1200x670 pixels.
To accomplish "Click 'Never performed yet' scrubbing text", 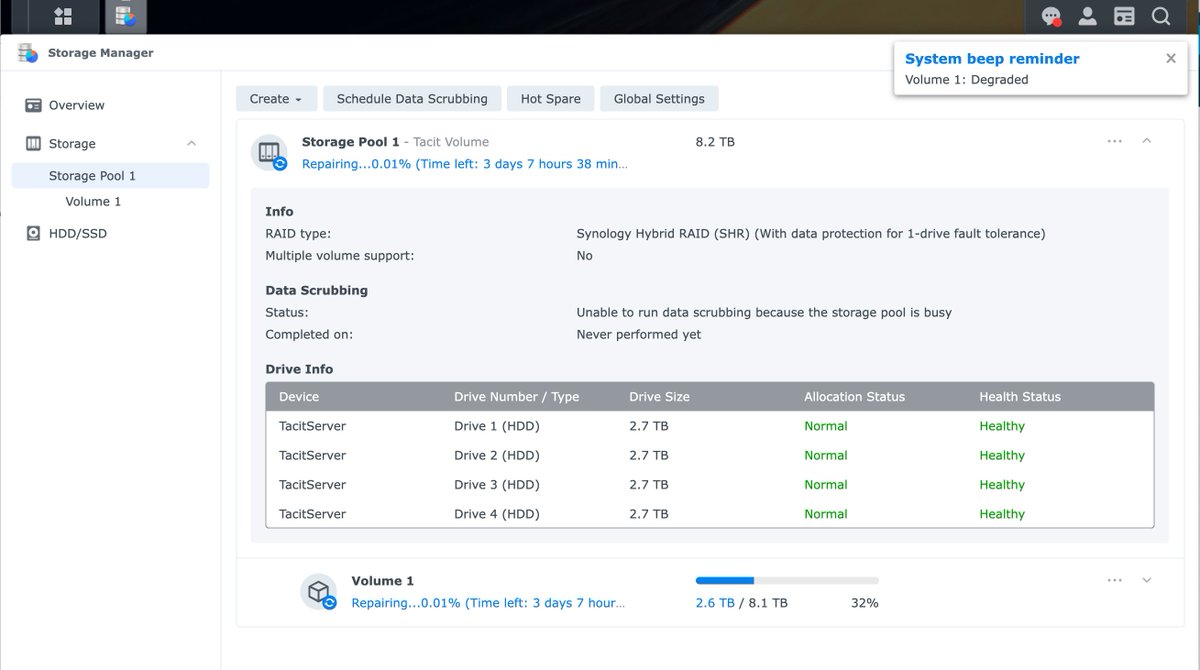I will 639,335.
